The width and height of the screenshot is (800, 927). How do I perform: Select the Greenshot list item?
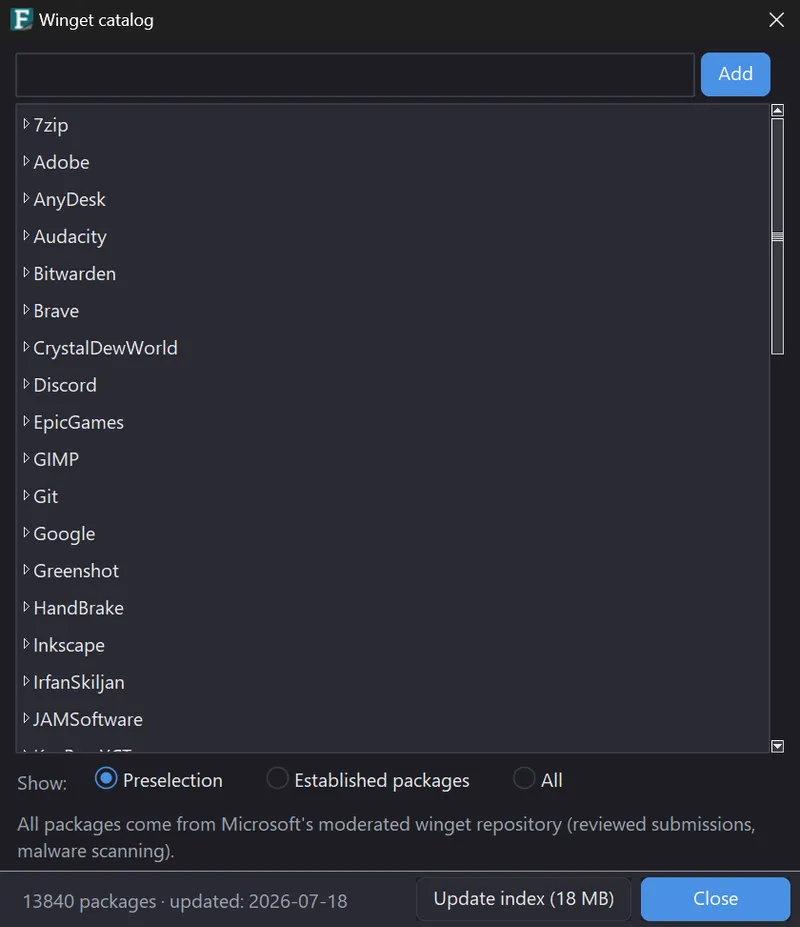[x=76, y=571]
